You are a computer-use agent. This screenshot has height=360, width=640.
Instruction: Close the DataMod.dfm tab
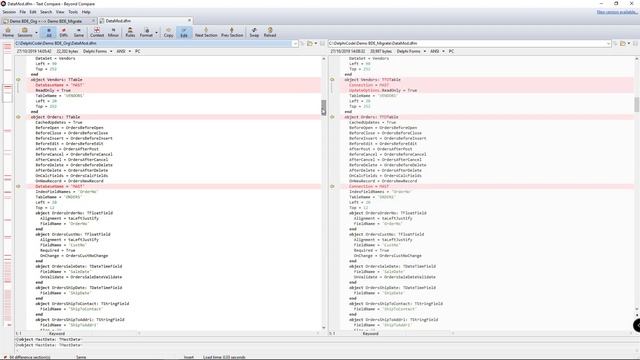(189, 20)
